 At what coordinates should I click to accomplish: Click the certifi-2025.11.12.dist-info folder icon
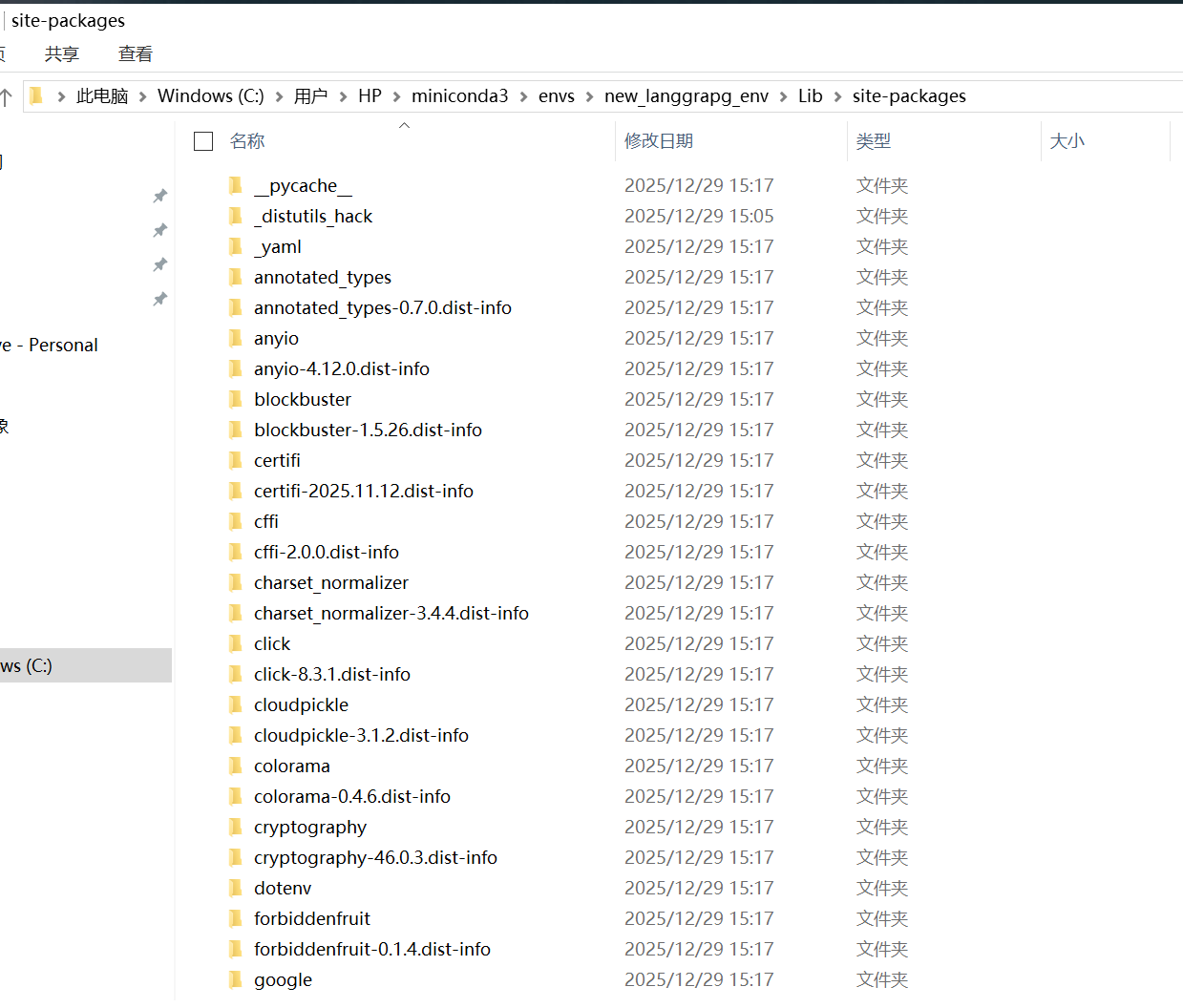point(236,491)
